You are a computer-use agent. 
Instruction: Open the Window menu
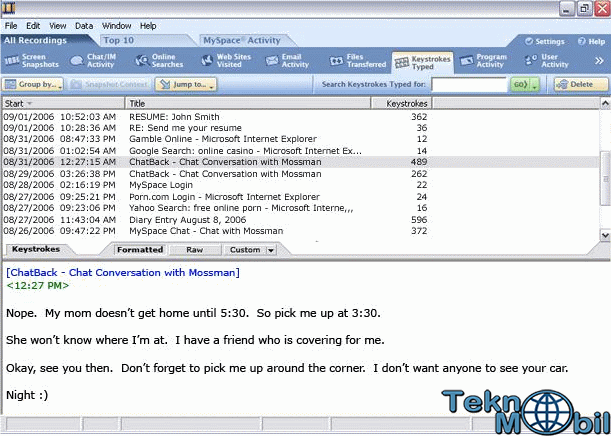point(116,26)
